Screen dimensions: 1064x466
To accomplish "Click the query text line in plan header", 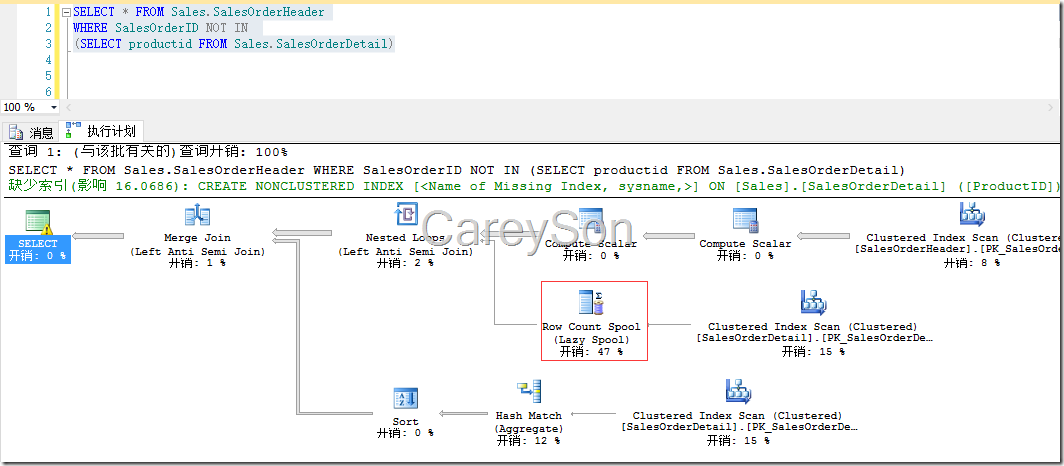I will [457, 170].
